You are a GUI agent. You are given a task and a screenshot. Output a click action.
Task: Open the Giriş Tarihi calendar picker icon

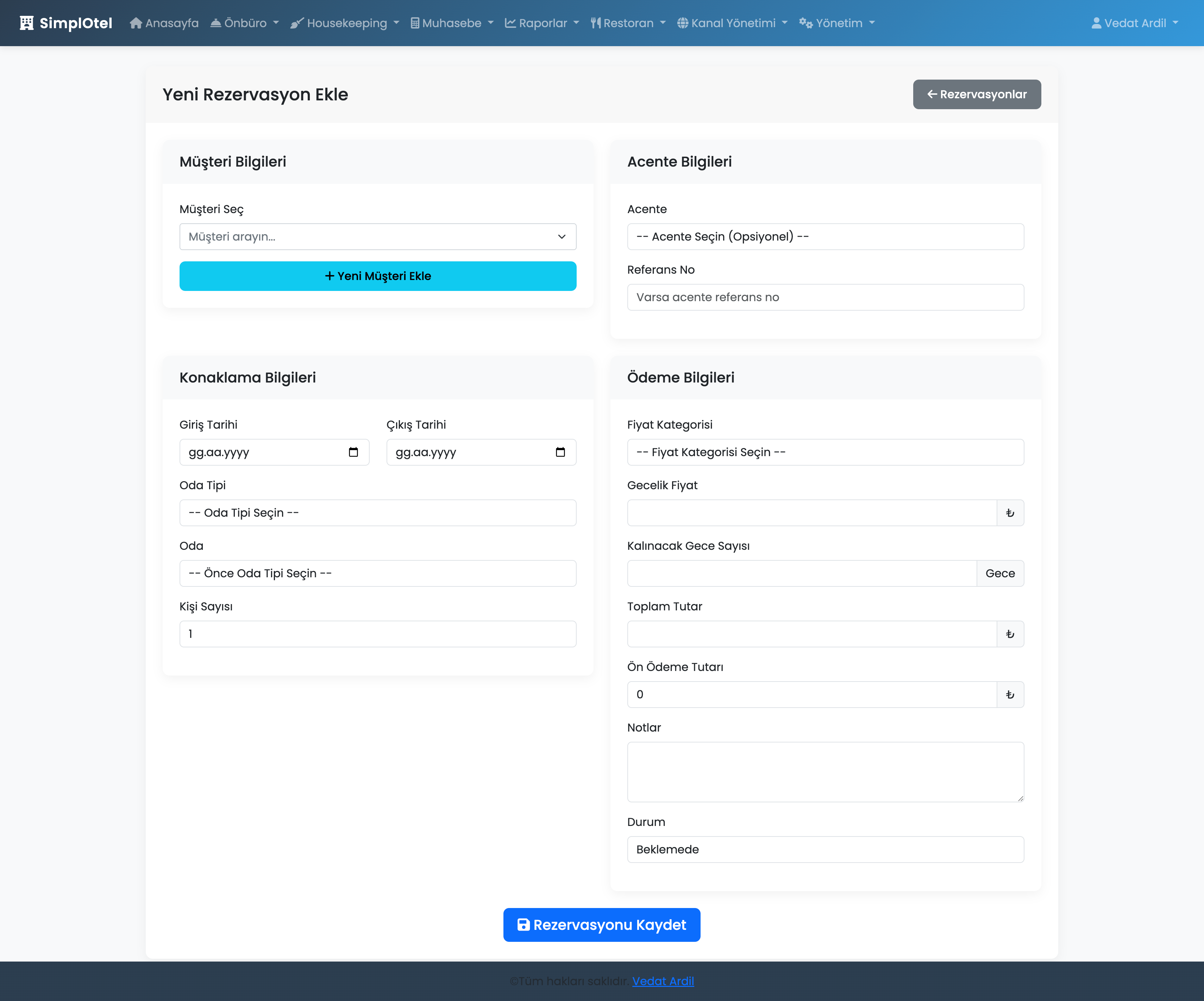(x=353, y=452)
